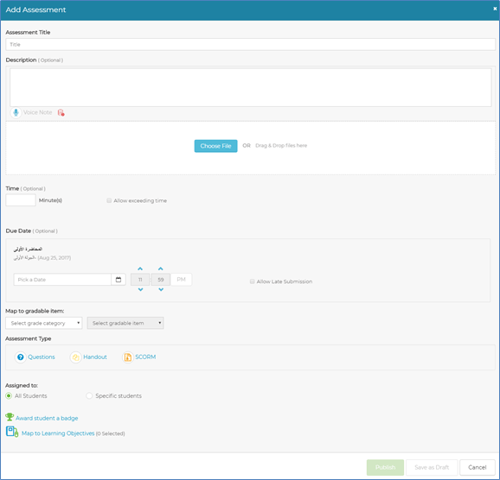Enable Allow Late Submission checkbox
The width and height of the screenshot is (500, 480).
click(252, 281)
